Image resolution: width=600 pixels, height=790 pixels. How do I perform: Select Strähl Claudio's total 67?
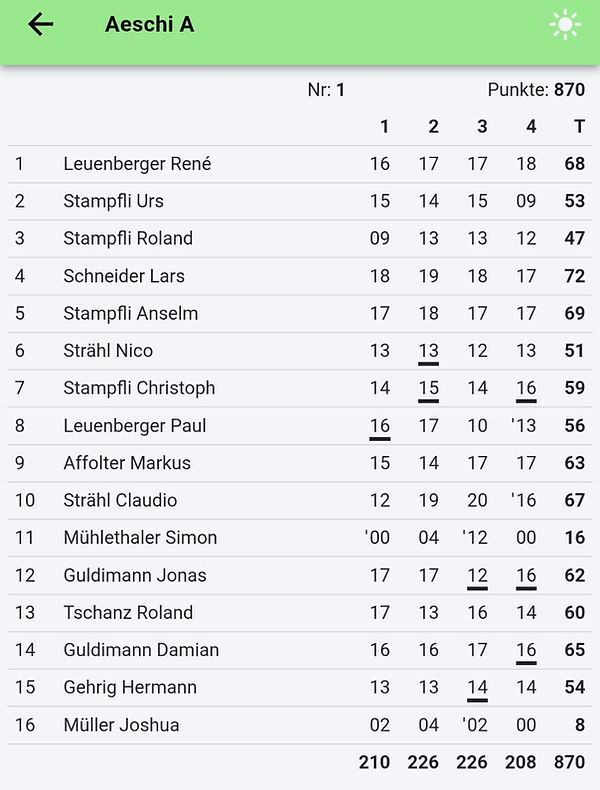click(x=574, y=500)
